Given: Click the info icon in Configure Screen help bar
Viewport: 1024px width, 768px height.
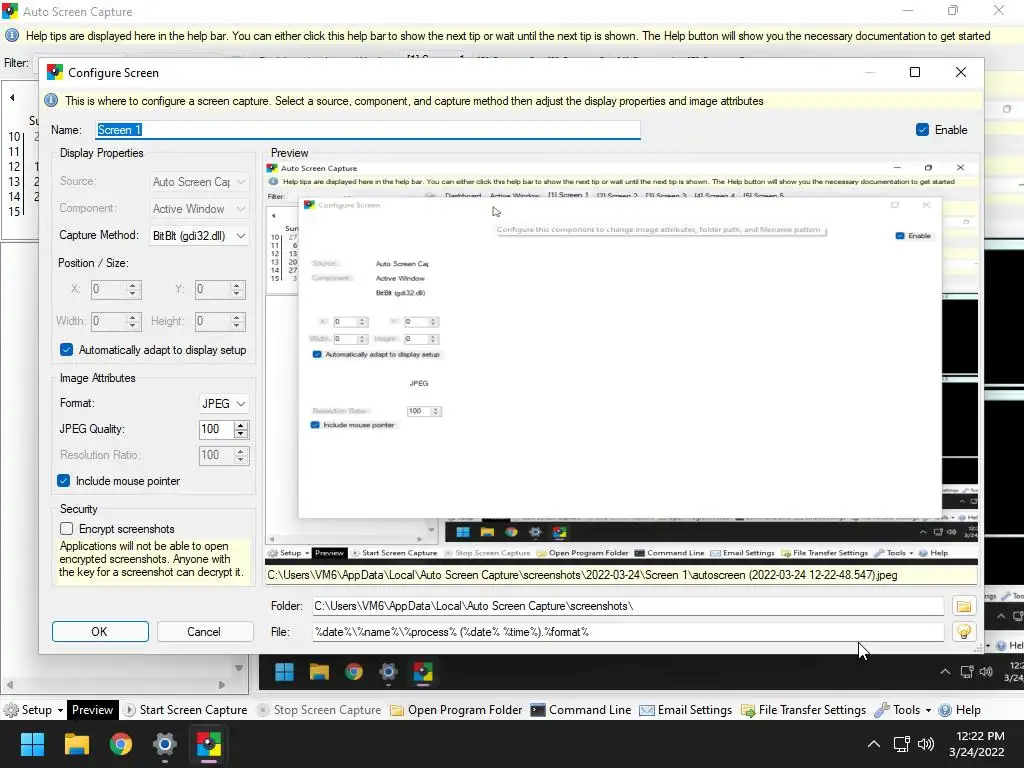Looking at the screenshot, I should tap(51, 101).
